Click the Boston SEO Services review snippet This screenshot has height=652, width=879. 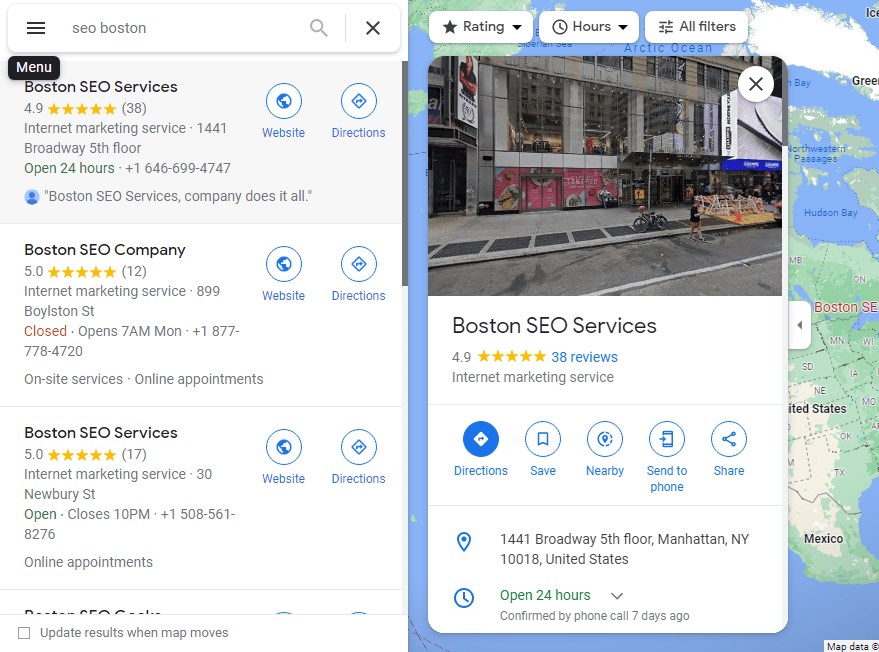coord(178,196)
